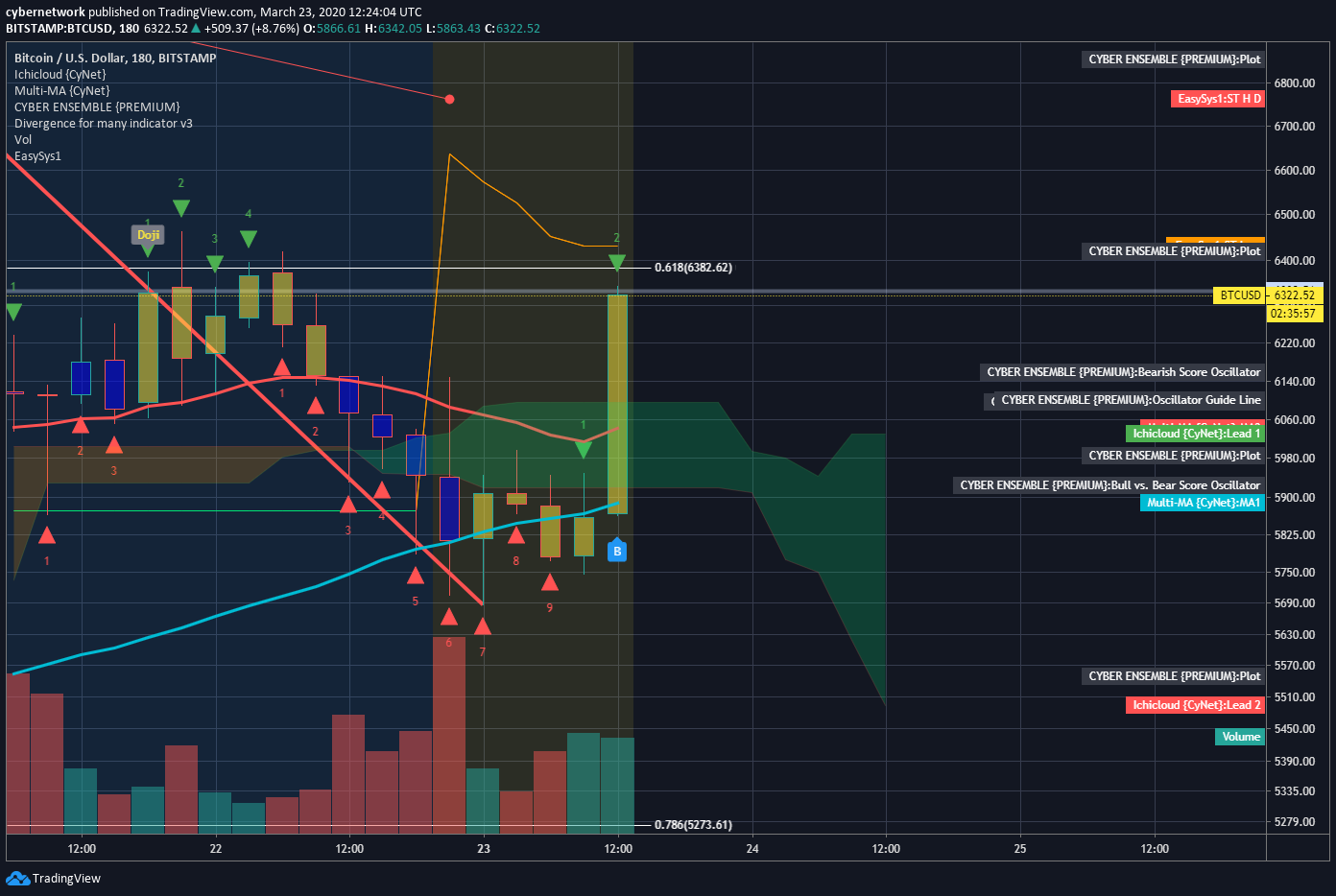Viewport: 1336px width, 896px height.
Task: Click the 02:35:57 candle countdown
Action: pos(1295,314)
